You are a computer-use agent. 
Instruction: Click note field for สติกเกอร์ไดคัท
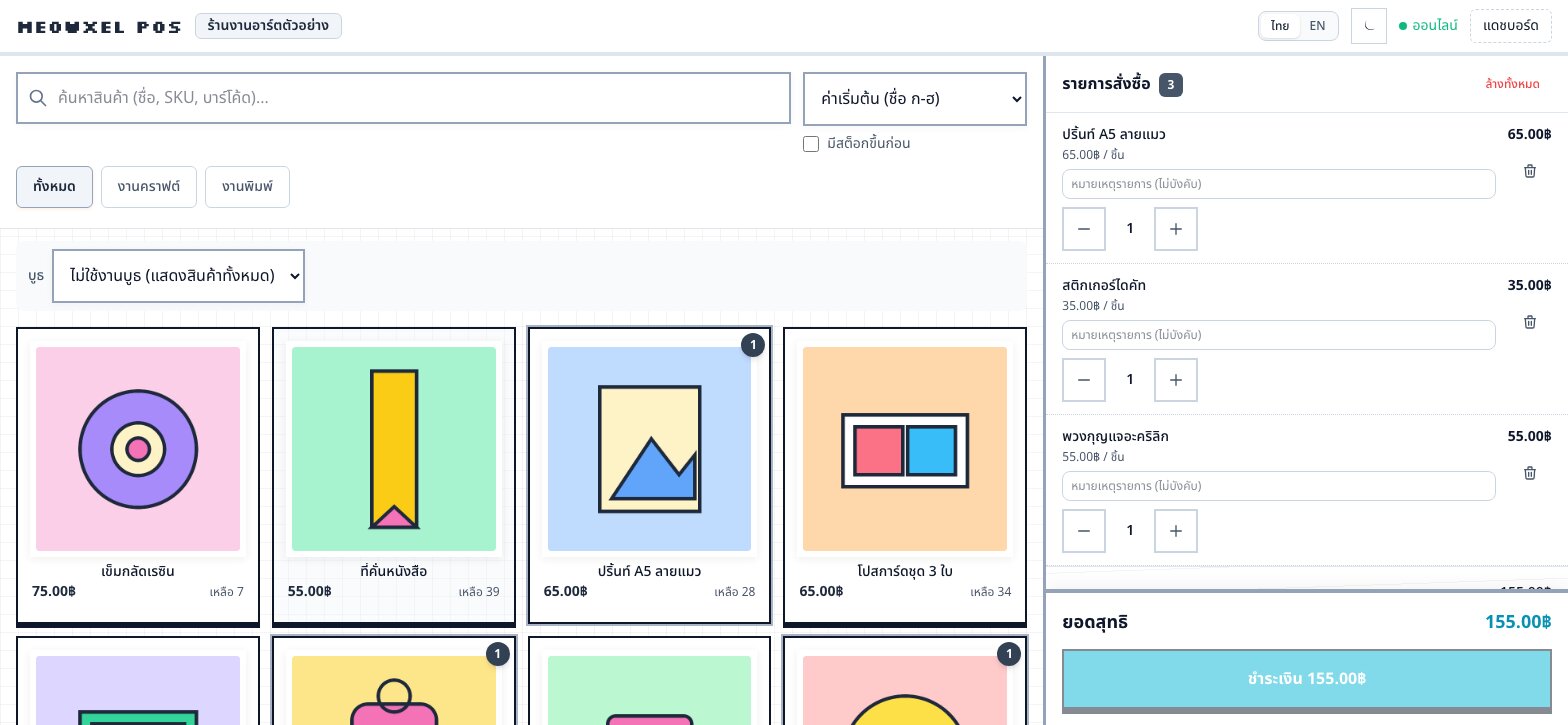click(1278, 335)
